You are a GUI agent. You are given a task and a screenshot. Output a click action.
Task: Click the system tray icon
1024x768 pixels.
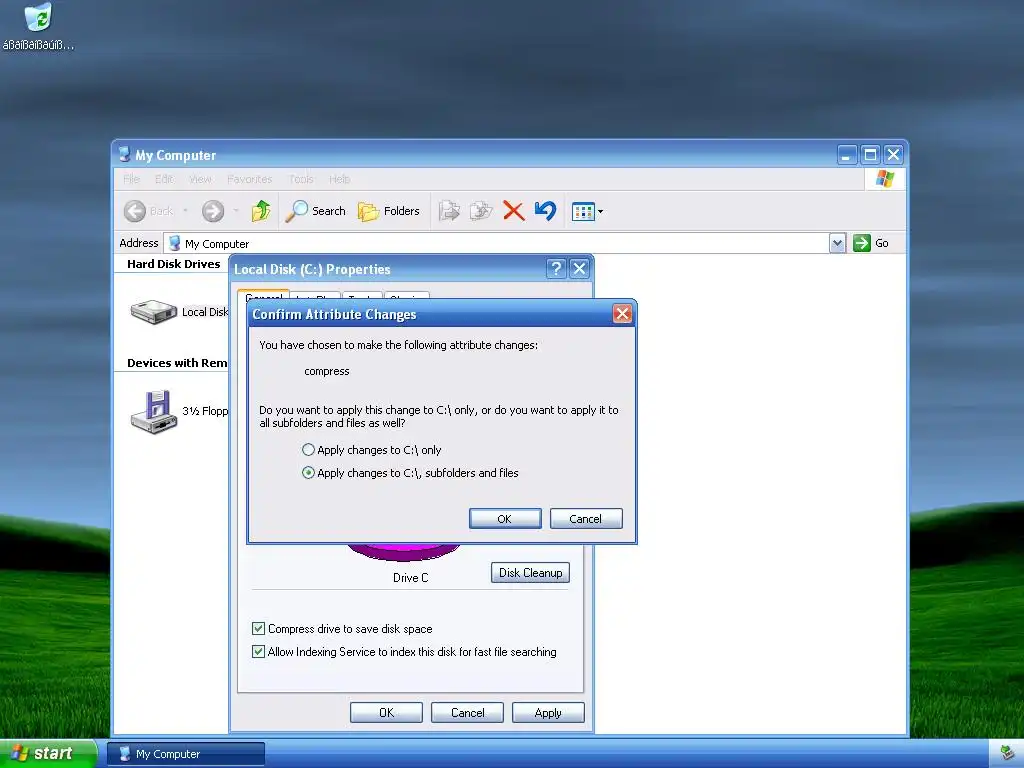click(x=1006, y=754)
